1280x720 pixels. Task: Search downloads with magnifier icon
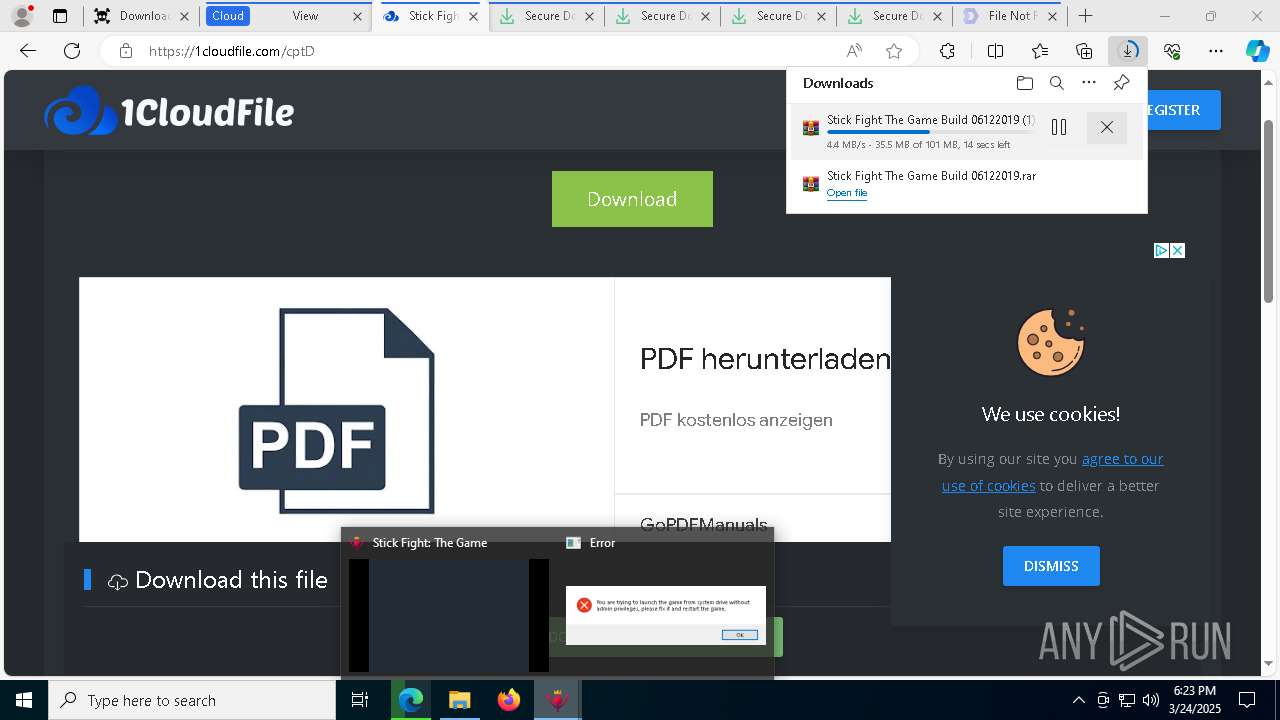click(1056, 83)
